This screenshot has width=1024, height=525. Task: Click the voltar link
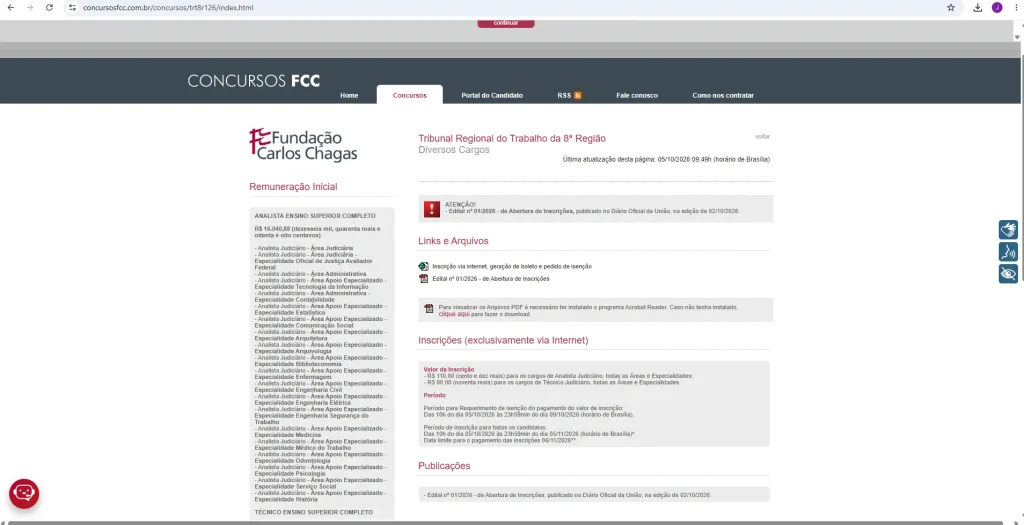tap(762, 136)
